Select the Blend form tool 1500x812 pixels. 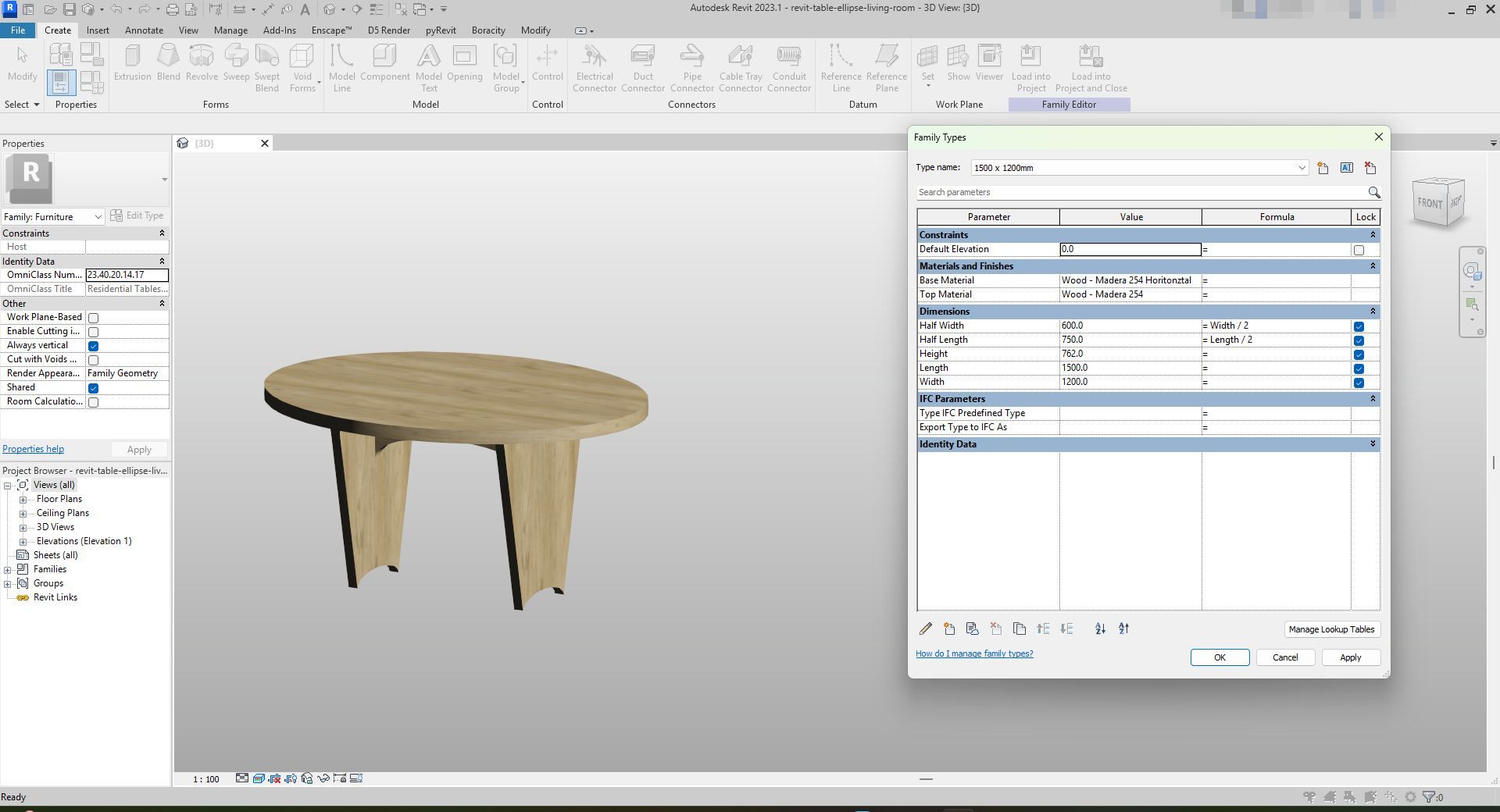(x=168, y=62)
